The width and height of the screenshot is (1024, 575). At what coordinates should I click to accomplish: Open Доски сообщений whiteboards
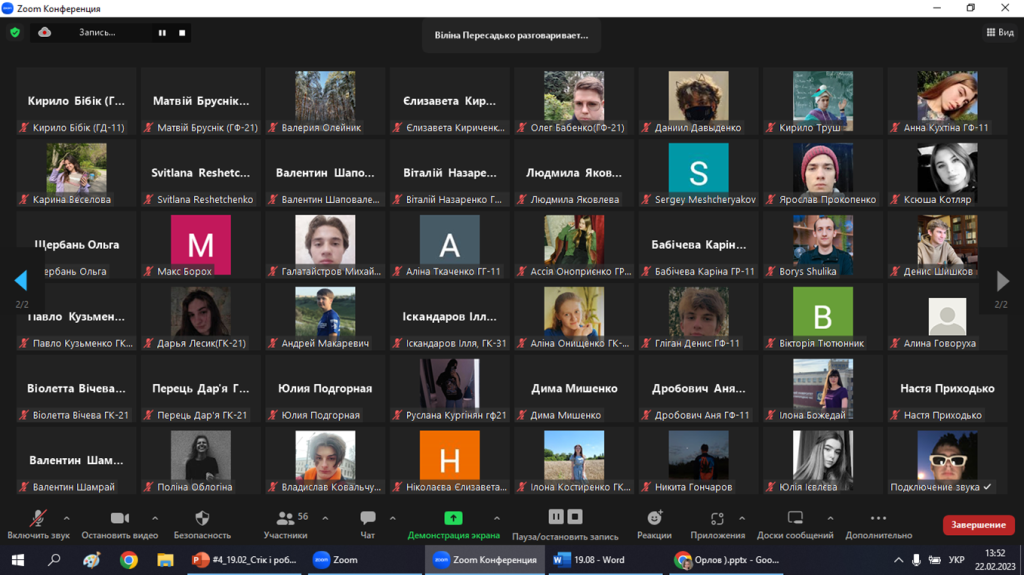point(796,519)
